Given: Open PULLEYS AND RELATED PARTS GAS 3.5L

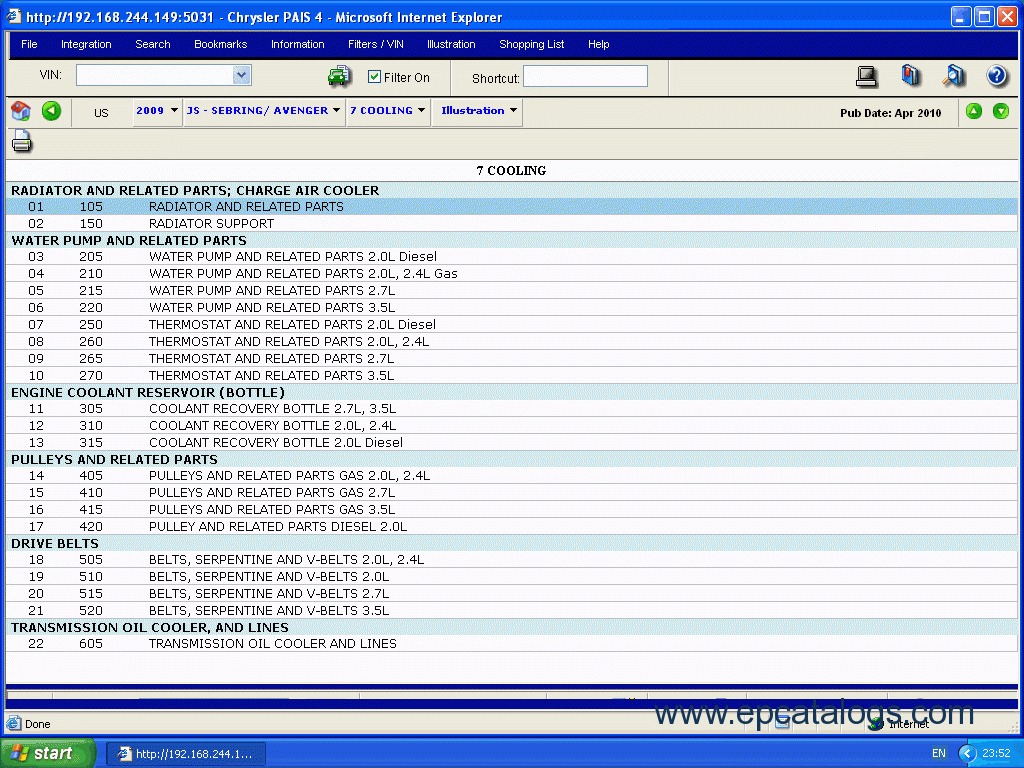Looking at the screenshot, I should click(x=511, y=509).
